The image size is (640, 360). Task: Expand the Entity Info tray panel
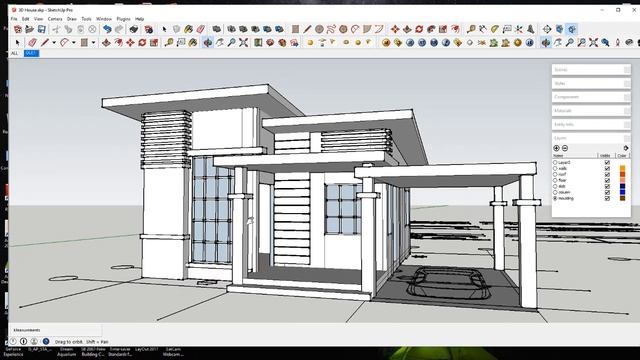pyautogui.click(x=591, y=124)
